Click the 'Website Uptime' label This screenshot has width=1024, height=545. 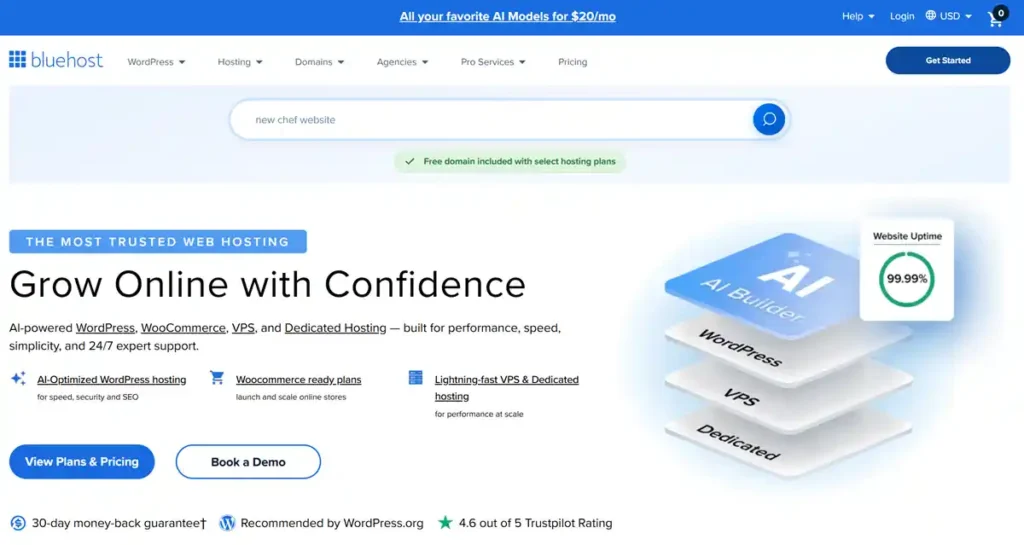[x=907, y=236]
